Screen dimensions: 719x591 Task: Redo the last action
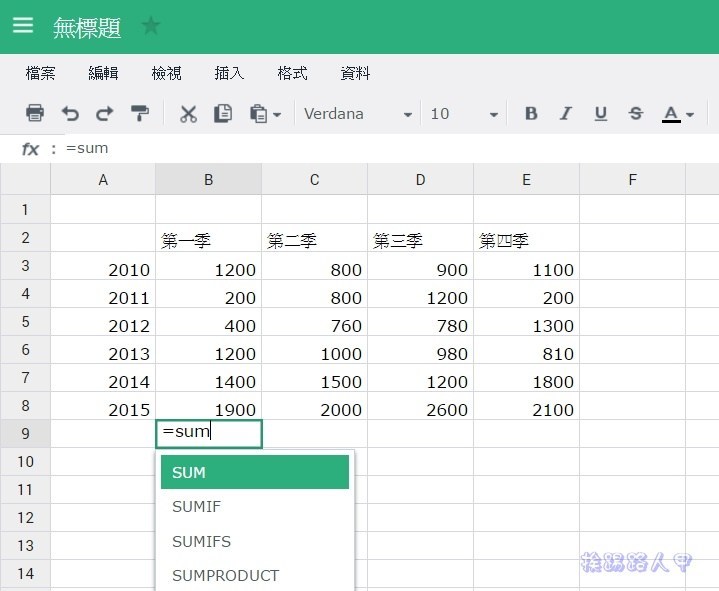tap(104, 114)
